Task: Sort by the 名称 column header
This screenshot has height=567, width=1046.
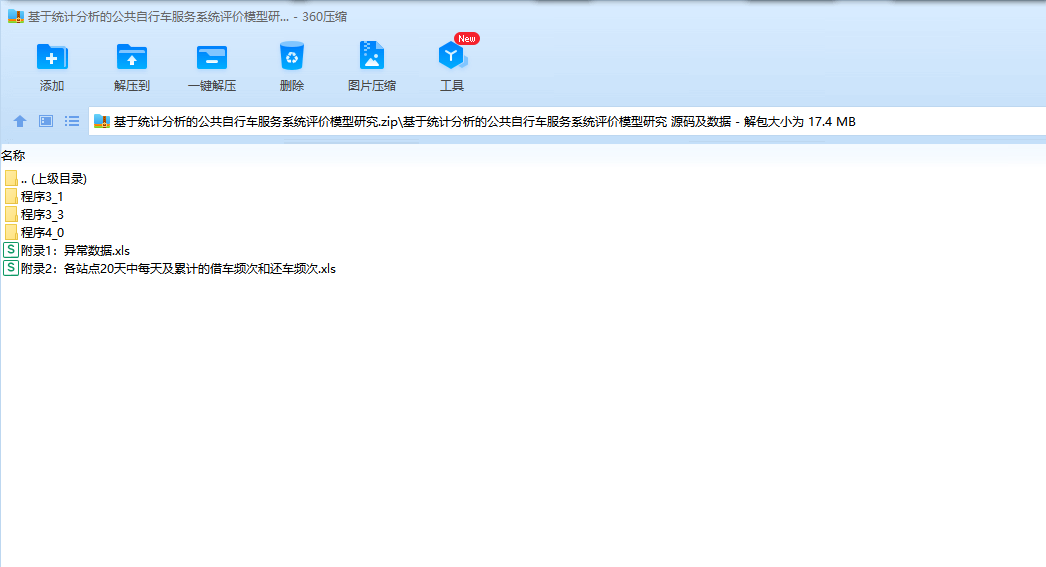Action: [x=13, y=155]
